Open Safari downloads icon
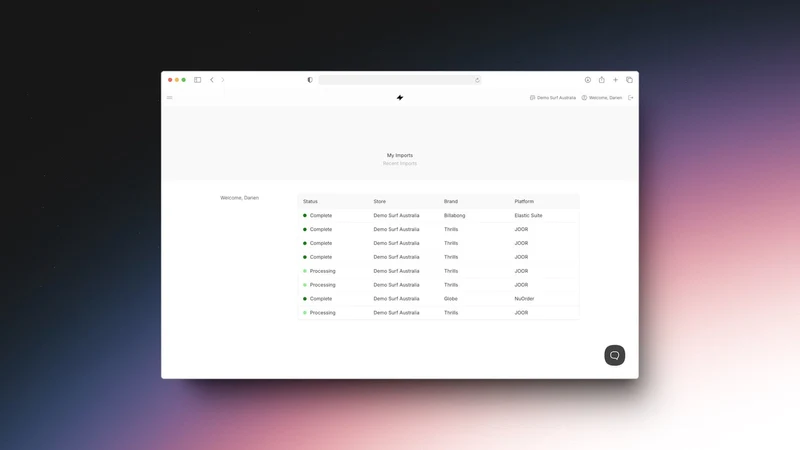The width and height of the screenshot is (800, 450). coord(588,80)
